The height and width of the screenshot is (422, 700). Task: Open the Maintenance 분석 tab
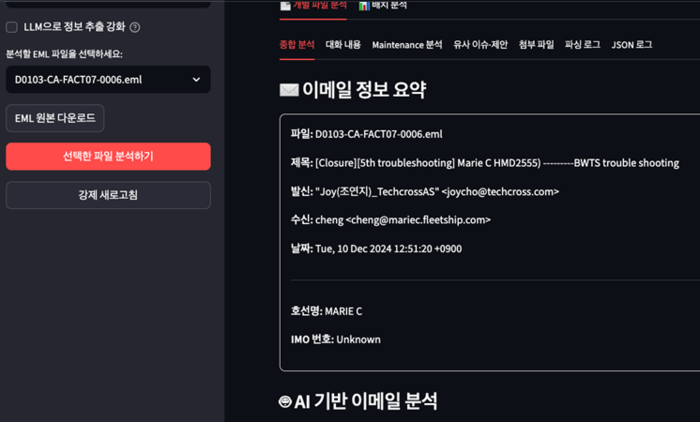(406, 45)
